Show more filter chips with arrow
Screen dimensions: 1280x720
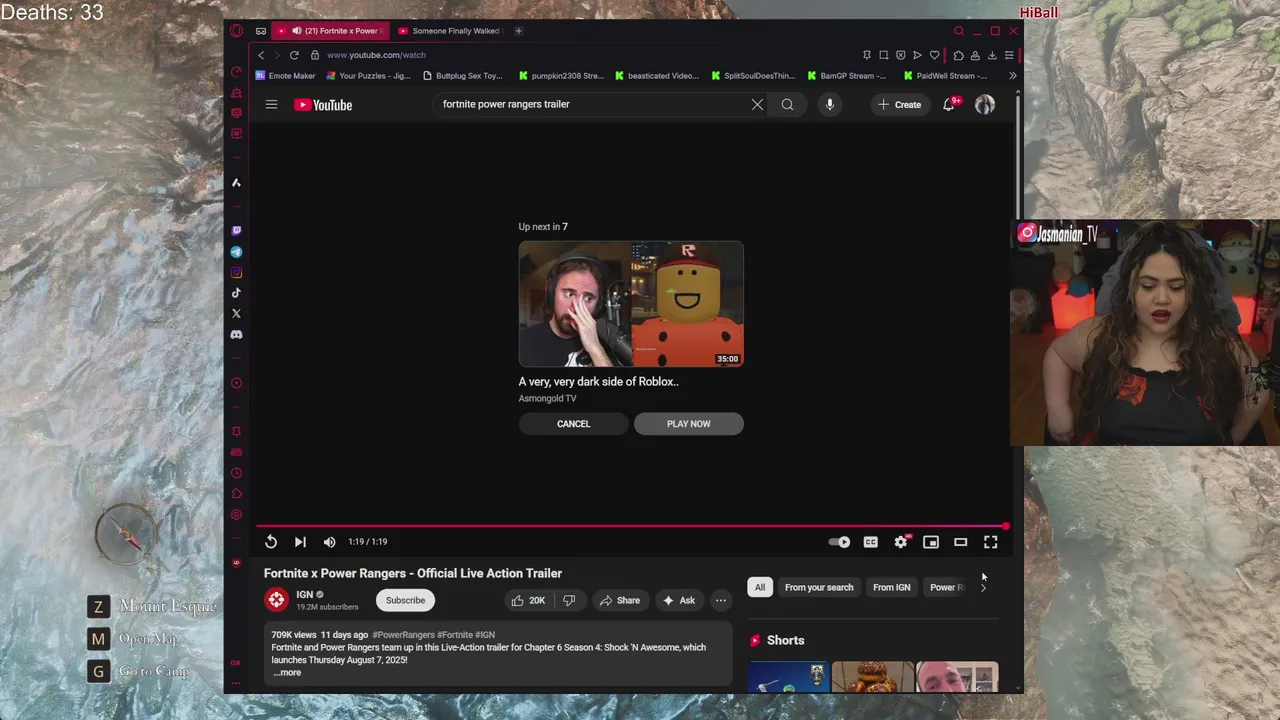983,587
